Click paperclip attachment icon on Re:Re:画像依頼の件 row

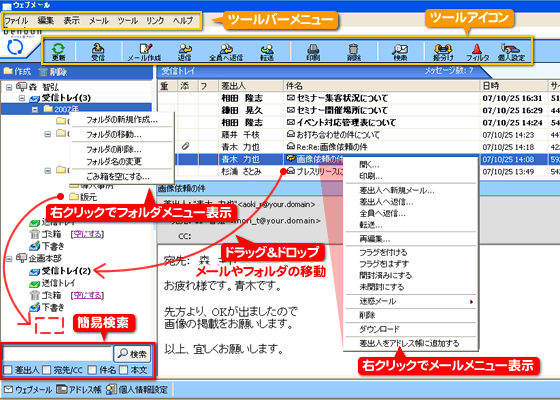click(x=185, y=146)
